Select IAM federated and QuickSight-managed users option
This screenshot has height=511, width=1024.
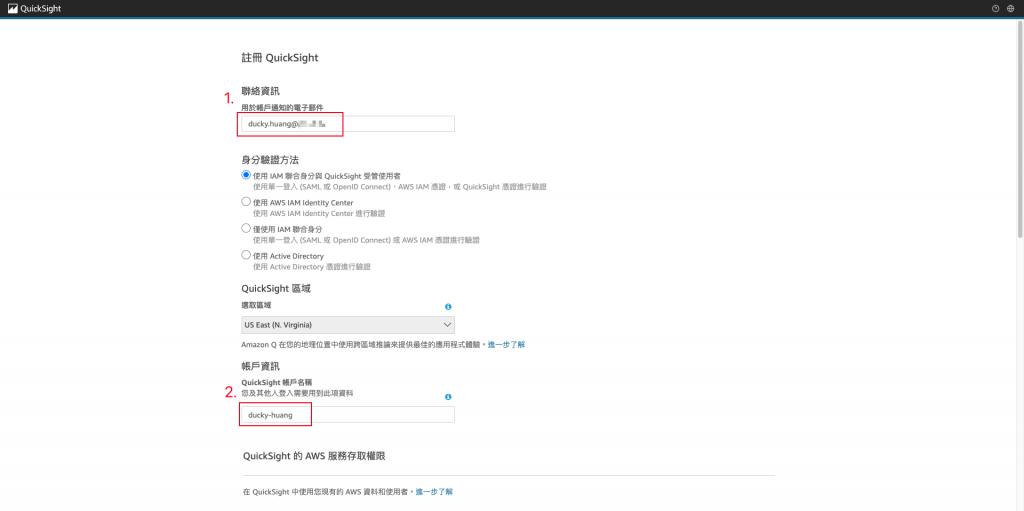(246, 175)
